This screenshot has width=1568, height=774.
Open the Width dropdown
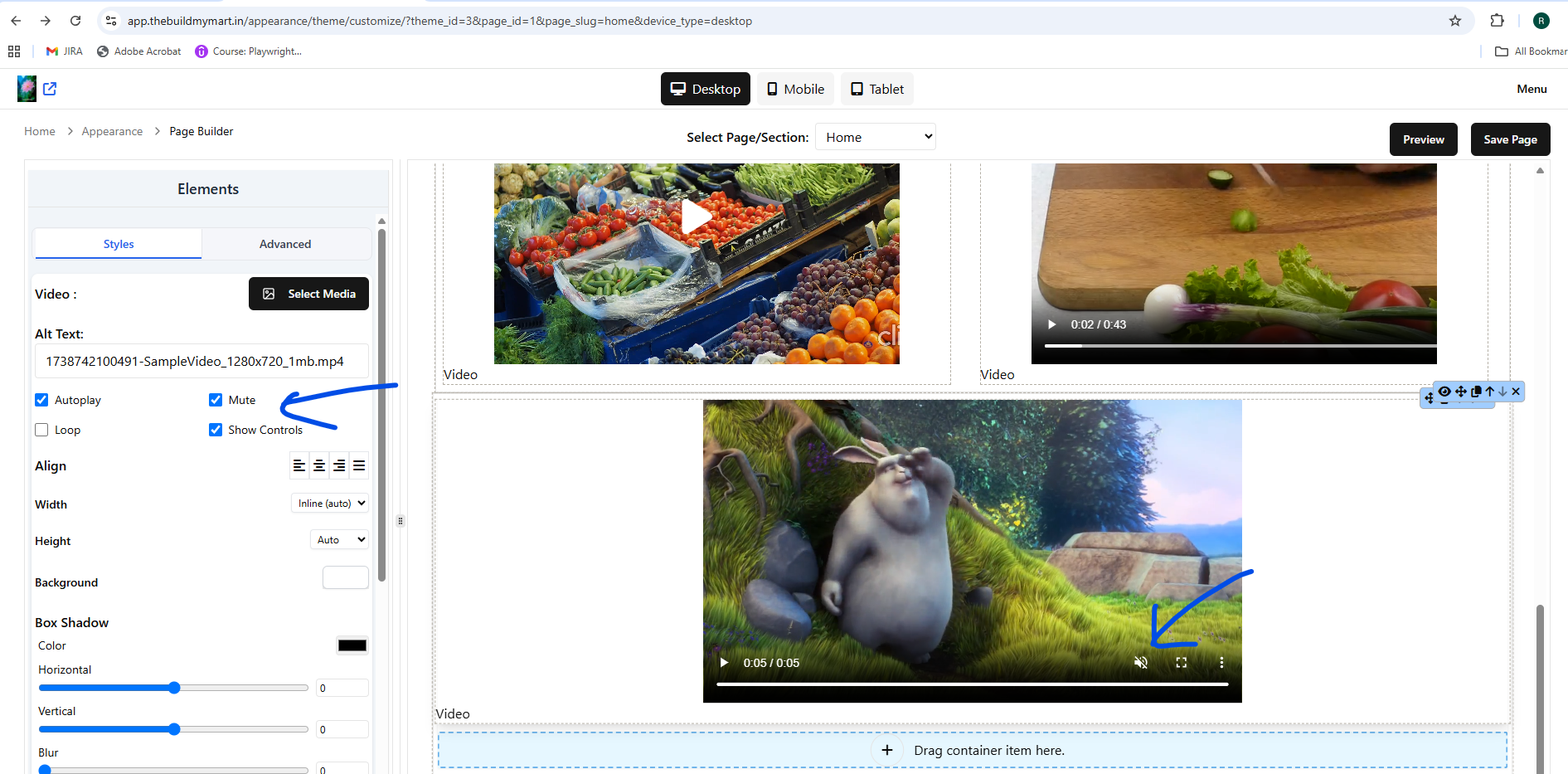click(330, 504)
